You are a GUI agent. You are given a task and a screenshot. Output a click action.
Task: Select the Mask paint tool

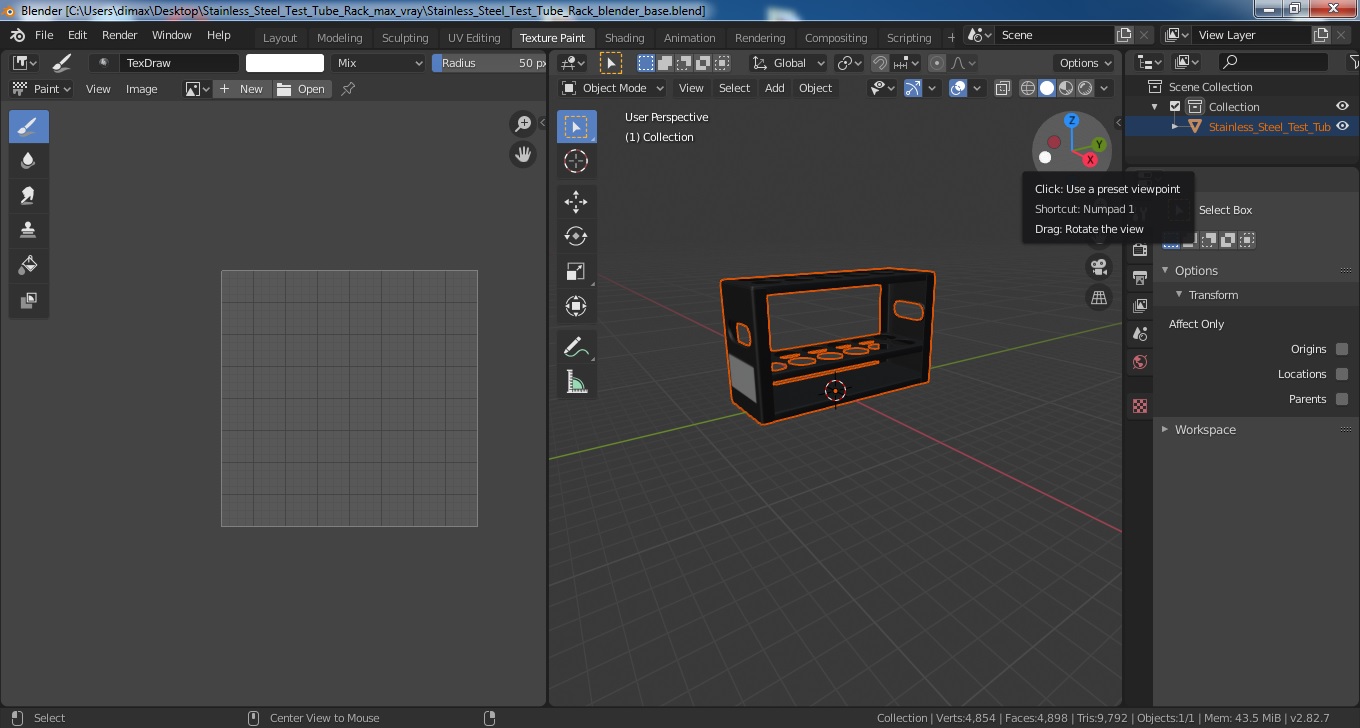point(29,301)
